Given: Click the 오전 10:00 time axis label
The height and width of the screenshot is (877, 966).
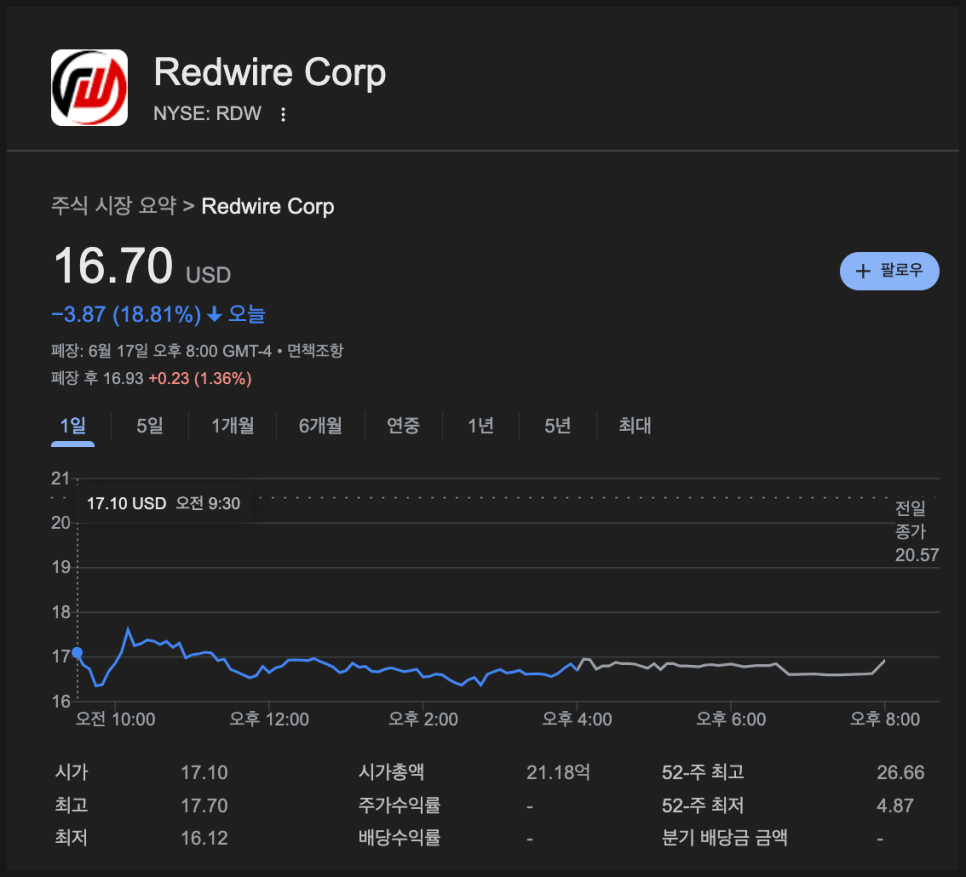Looking at the screenshot, I should (x=115, y=719).
